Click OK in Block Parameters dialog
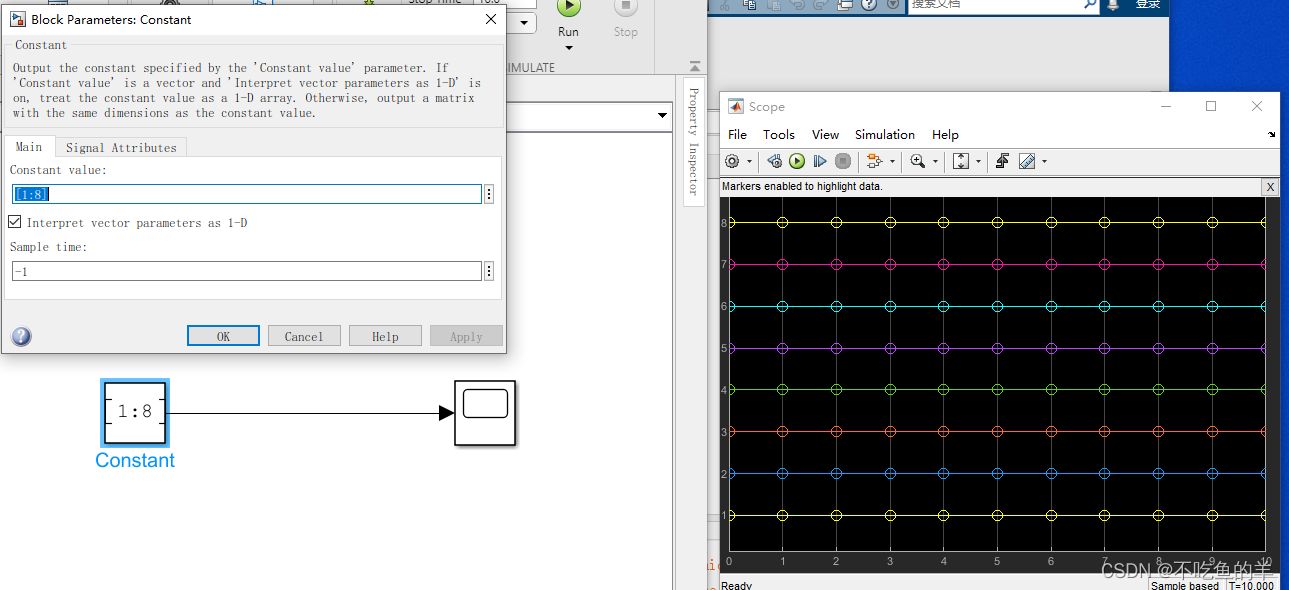The height and width of the screenshot is (590, 1289). pos(223,336)
